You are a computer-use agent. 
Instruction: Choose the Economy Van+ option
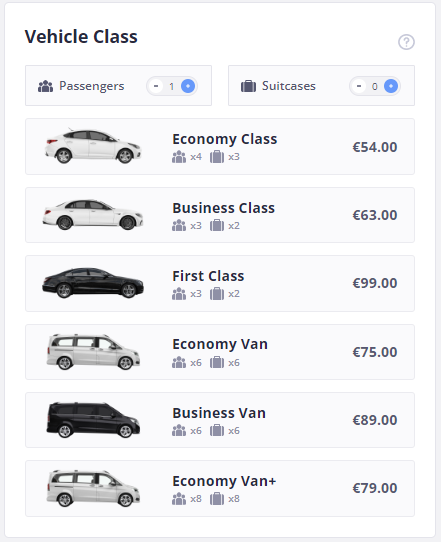(x=220, y=488)
